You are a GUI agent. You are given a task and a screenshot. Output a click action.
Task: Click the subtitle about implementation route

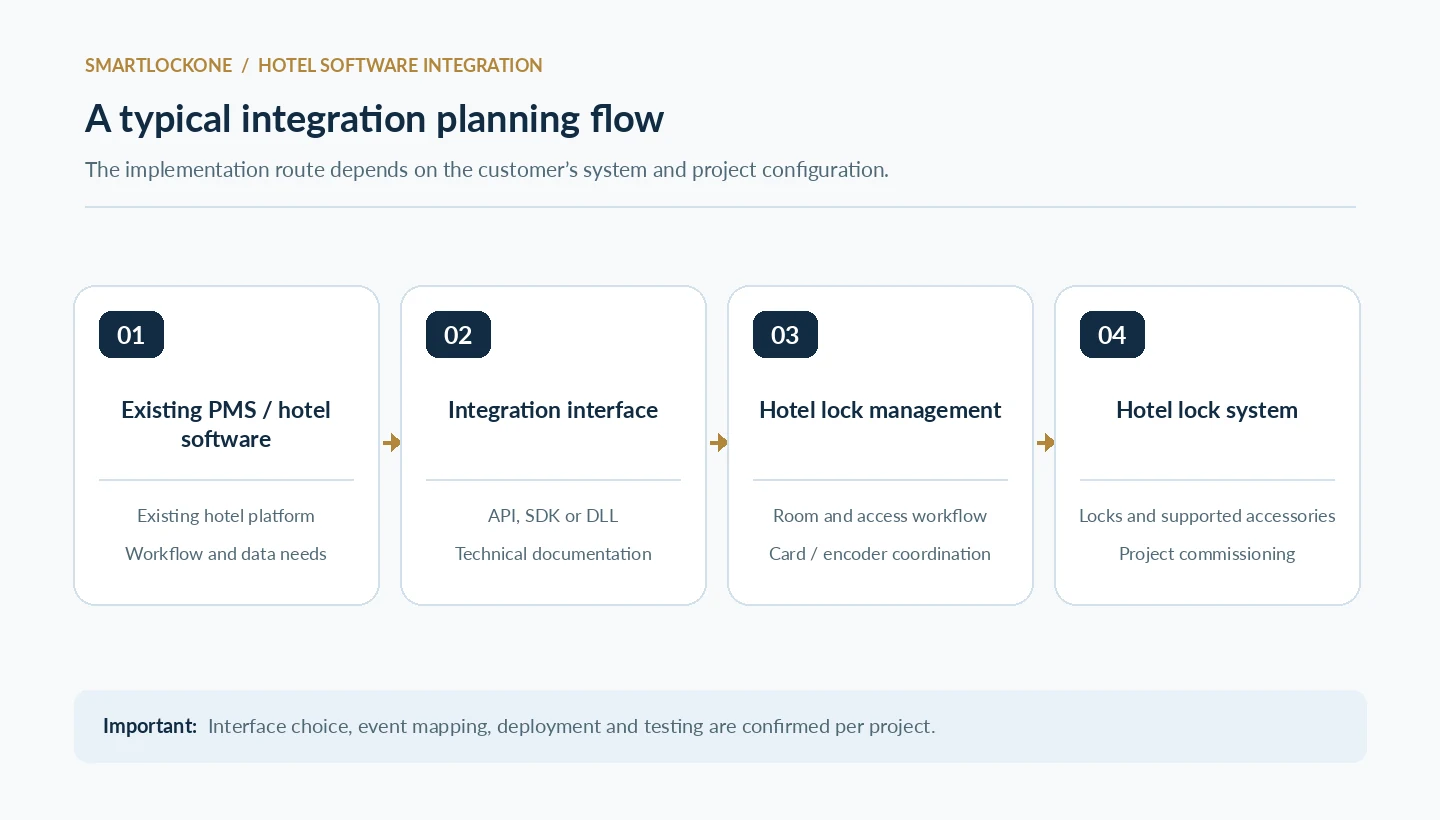487,170
